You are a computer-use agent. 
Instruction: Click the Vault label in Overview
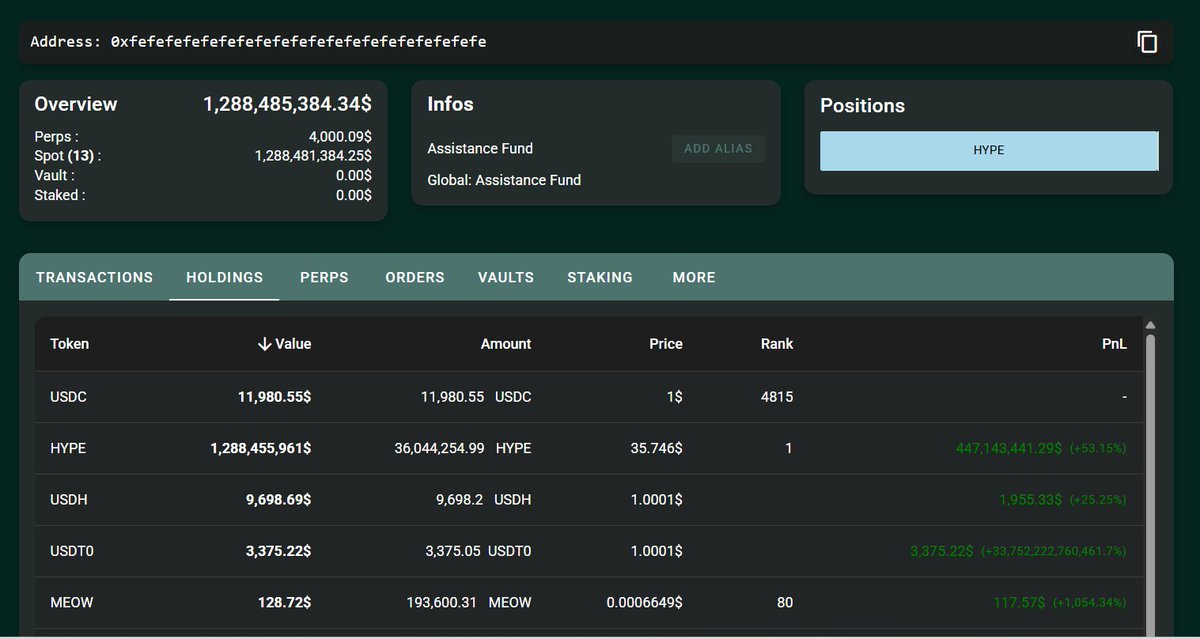pos(54,175)
